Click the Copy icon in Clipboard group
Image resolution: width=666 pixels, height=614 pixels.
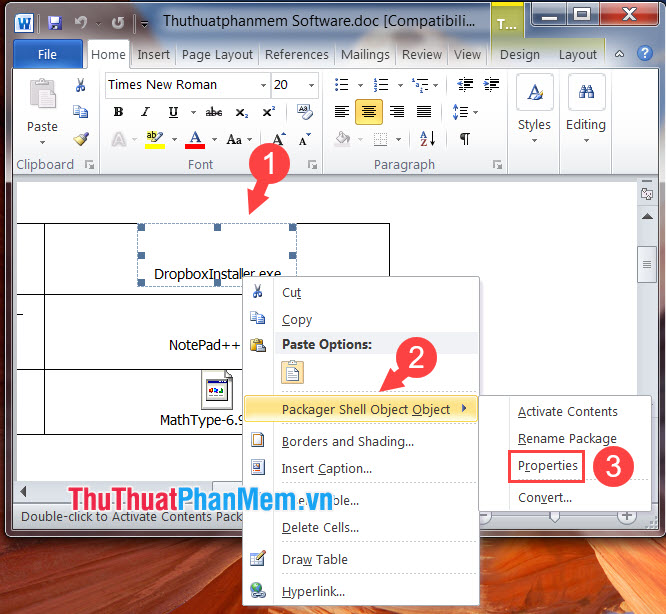coord(80,112)
